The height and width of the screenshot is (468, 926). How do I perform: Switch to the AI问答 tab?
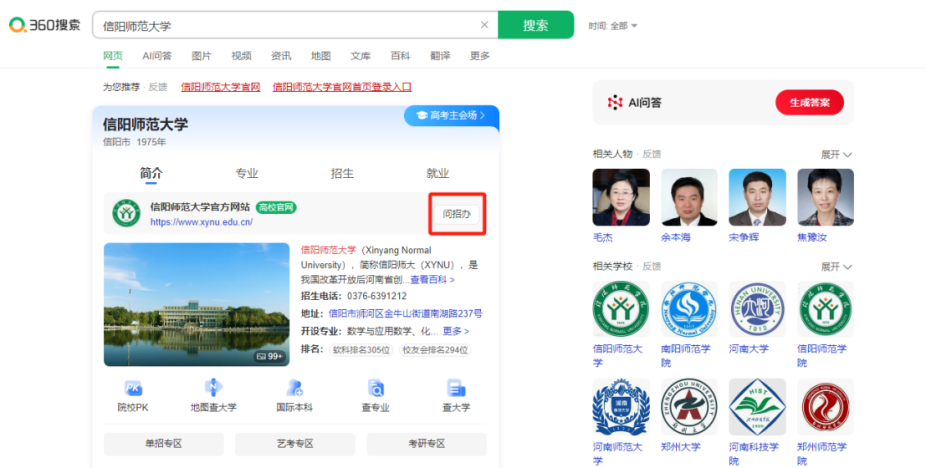156,56
